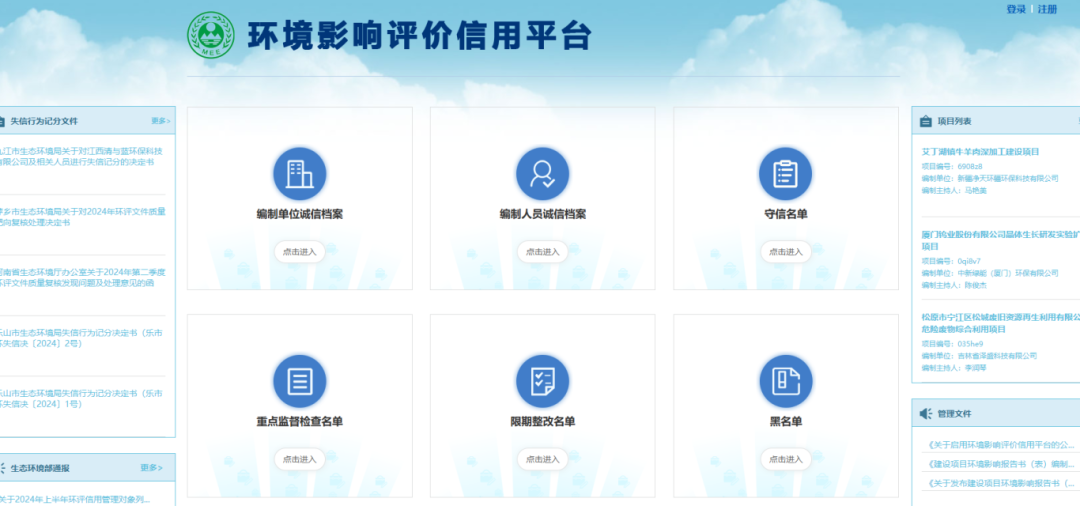This screenshot has width=1080, height=506.
Task: Click the 守信名单 clipboard icon
Action: [x=786, y=173]
